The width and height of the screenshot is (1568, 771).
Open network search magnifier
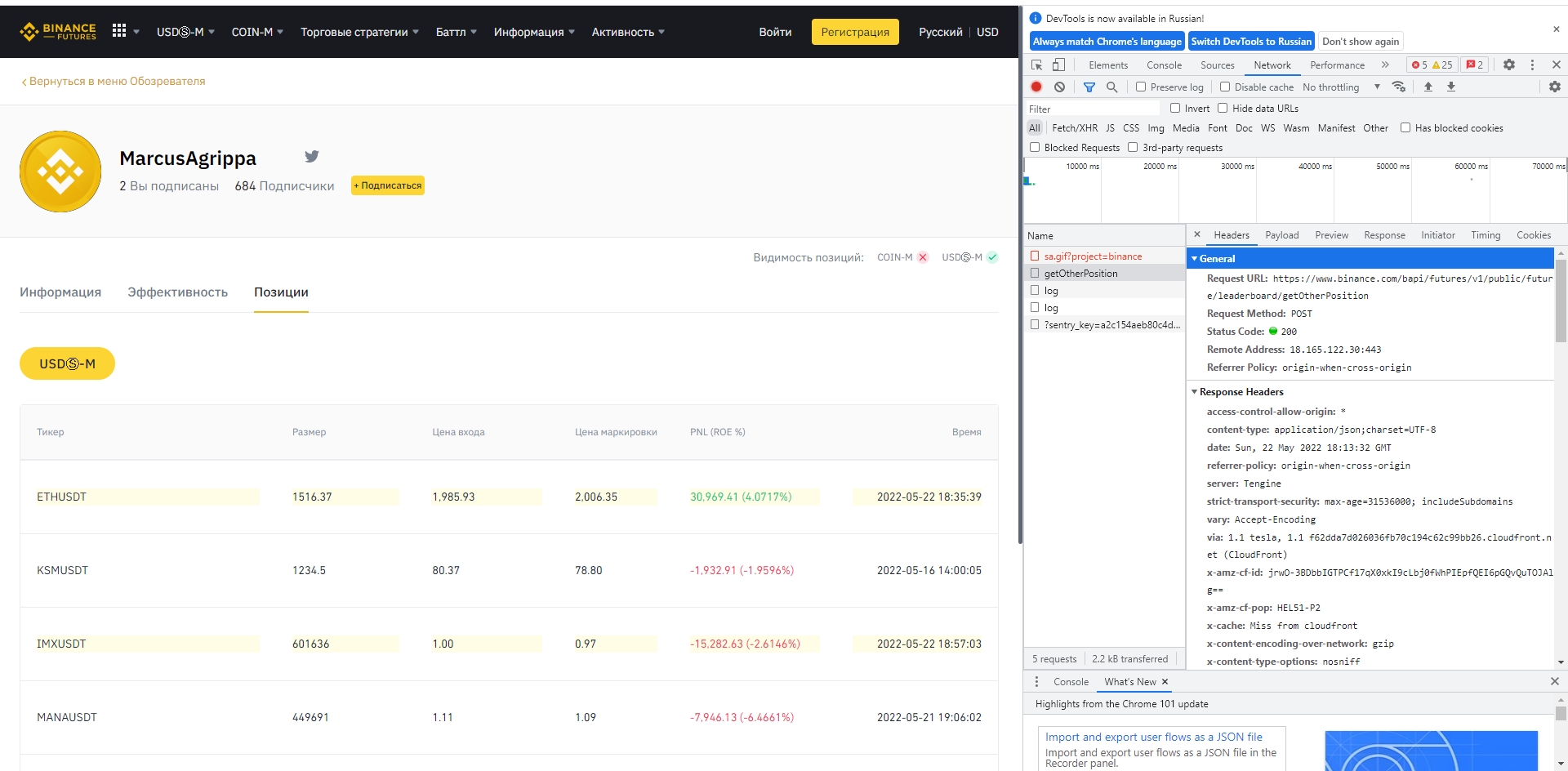pyautogui.click(x=1111, y=87)
